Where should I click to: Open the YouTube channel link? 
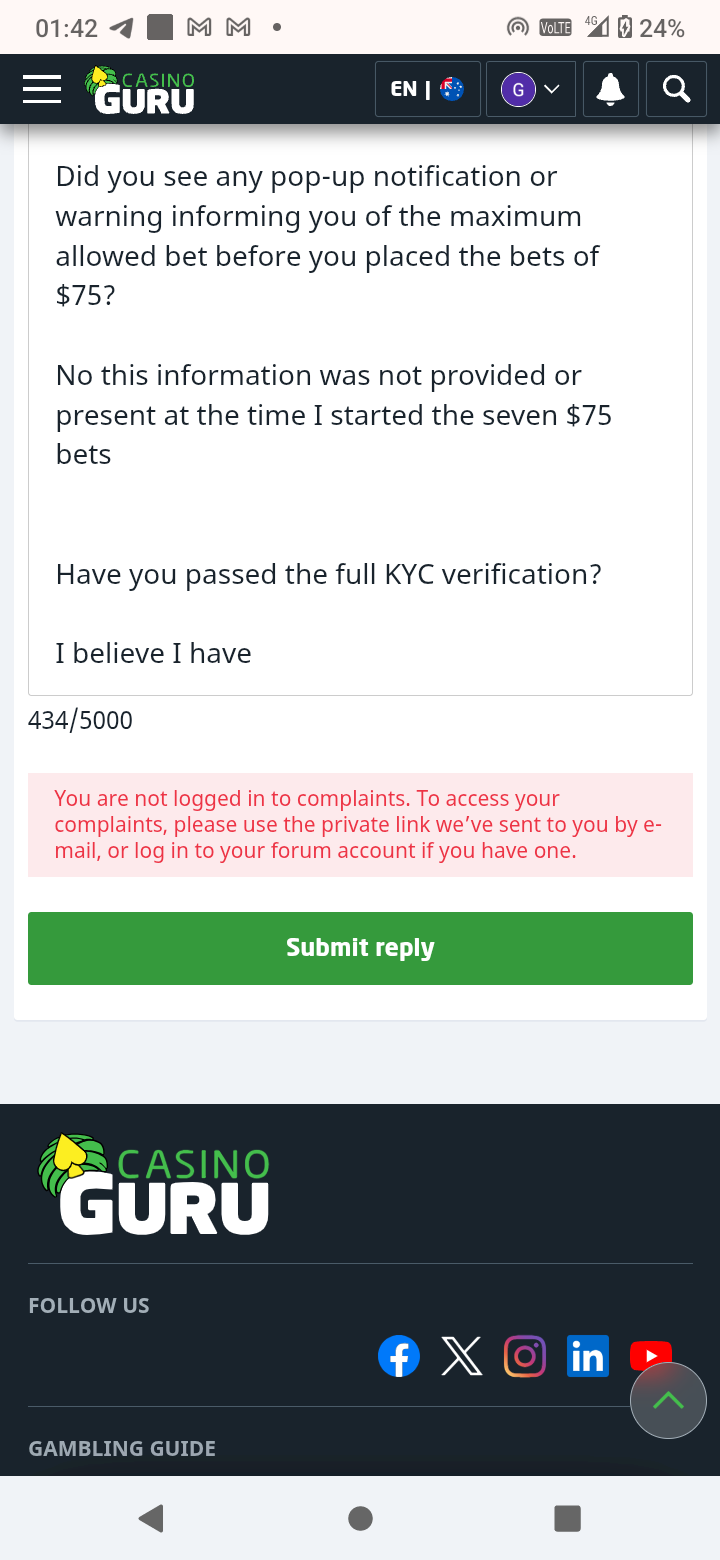click(x=646, y=1354)
